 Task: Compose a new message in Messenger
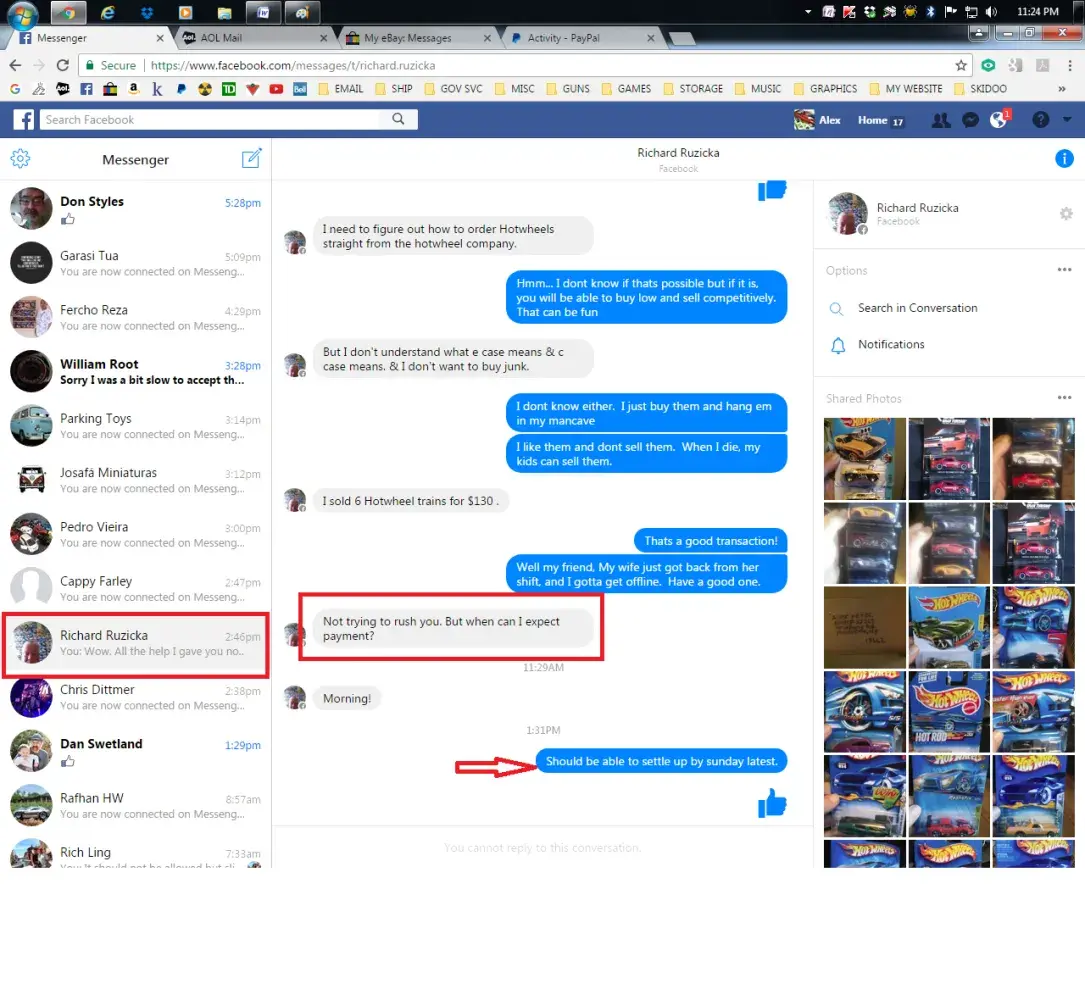251,159
